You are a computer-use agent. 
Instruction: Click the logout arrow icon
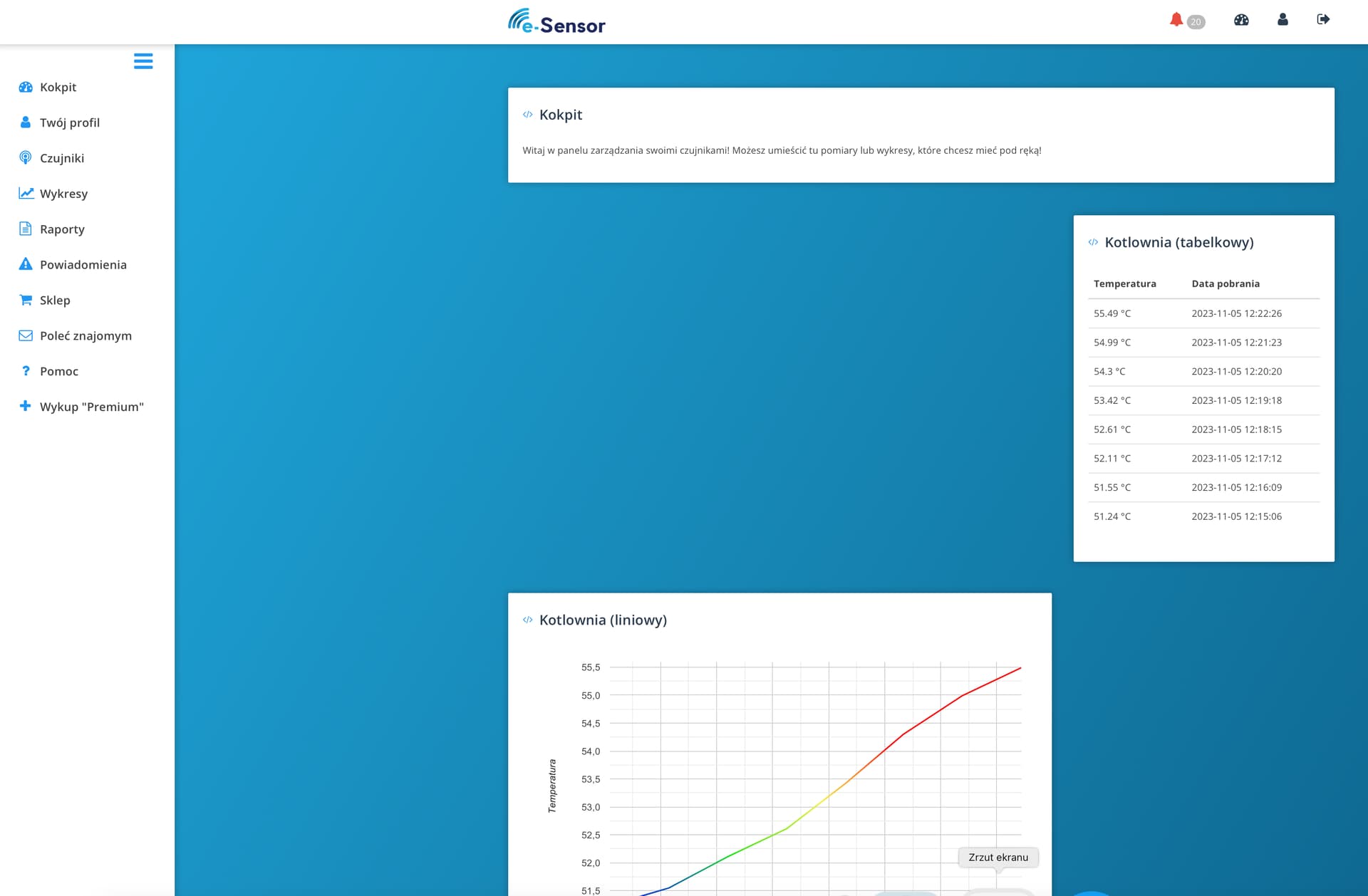(1323, 20)
